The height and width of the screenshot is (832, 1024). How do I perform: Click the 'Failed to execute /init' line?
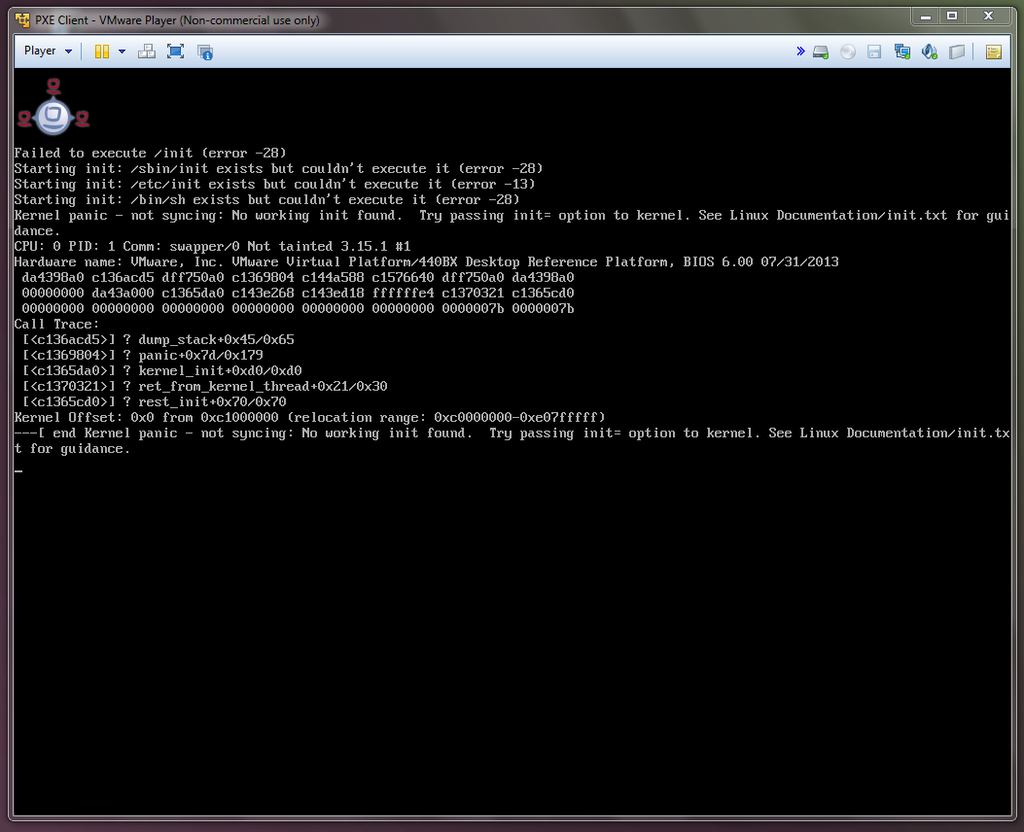pos(150,153)
